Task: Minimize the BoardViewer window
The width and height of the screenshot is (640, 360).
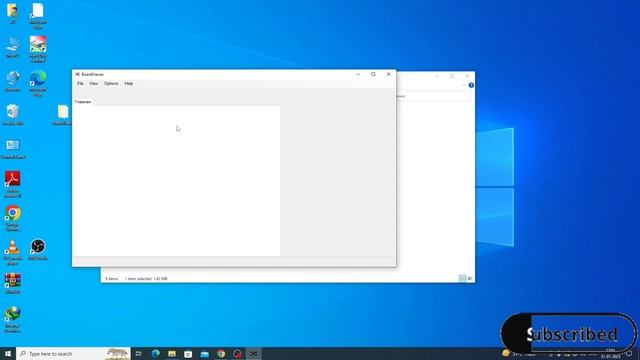Action: [x=358, y=74]
